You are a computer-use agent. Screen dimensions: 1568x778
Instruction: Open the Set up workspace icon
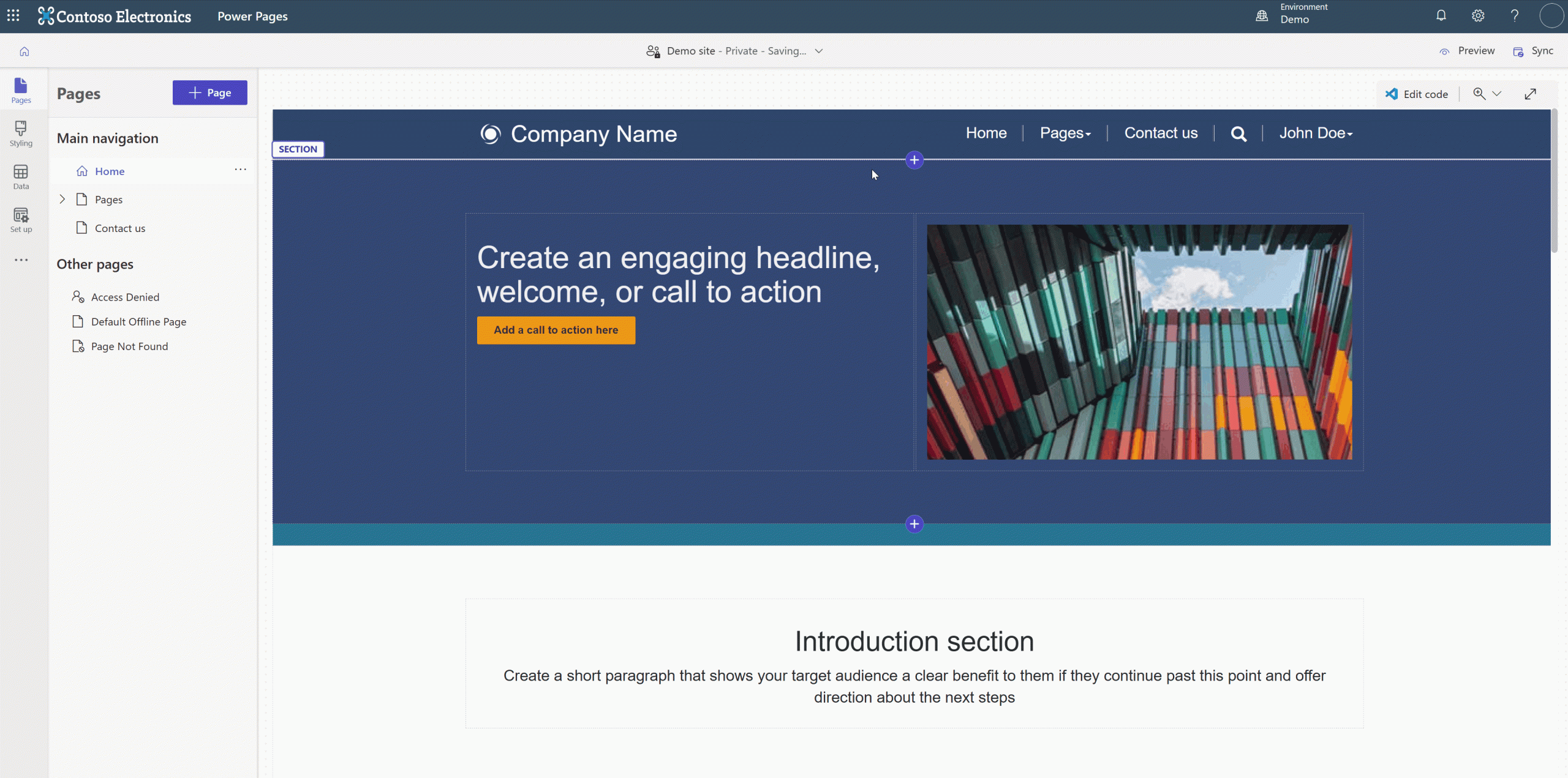coord(20,219)
